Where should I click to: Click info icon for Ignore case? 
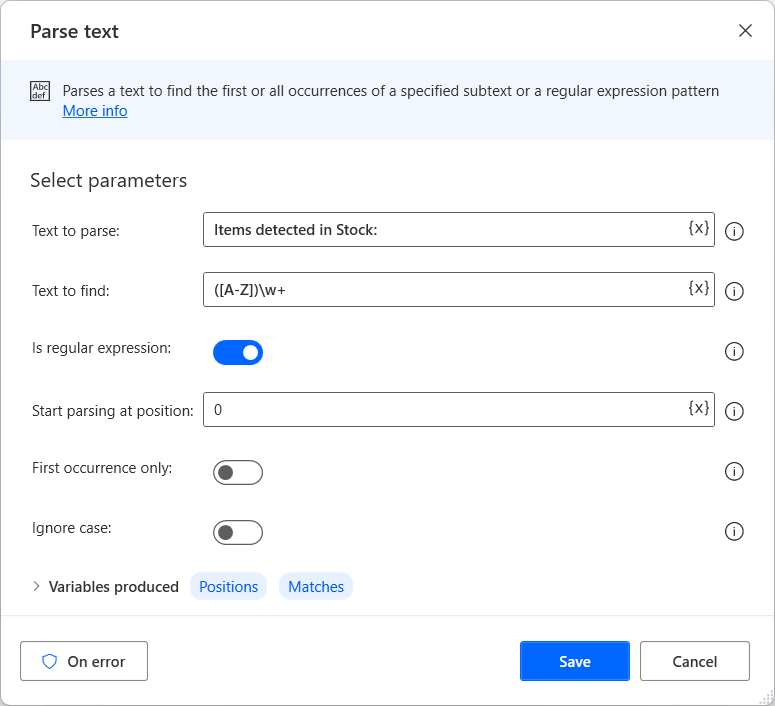tap(734, 531)
